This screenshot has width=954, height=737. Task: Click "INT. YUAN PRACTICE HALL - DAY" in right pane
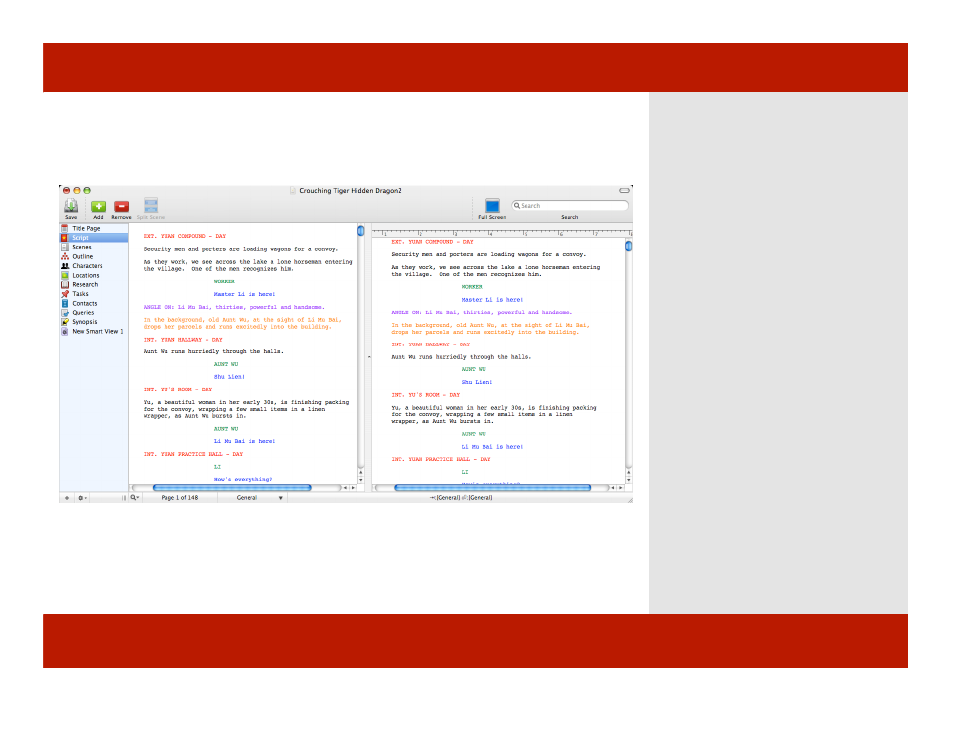point(440,459)
